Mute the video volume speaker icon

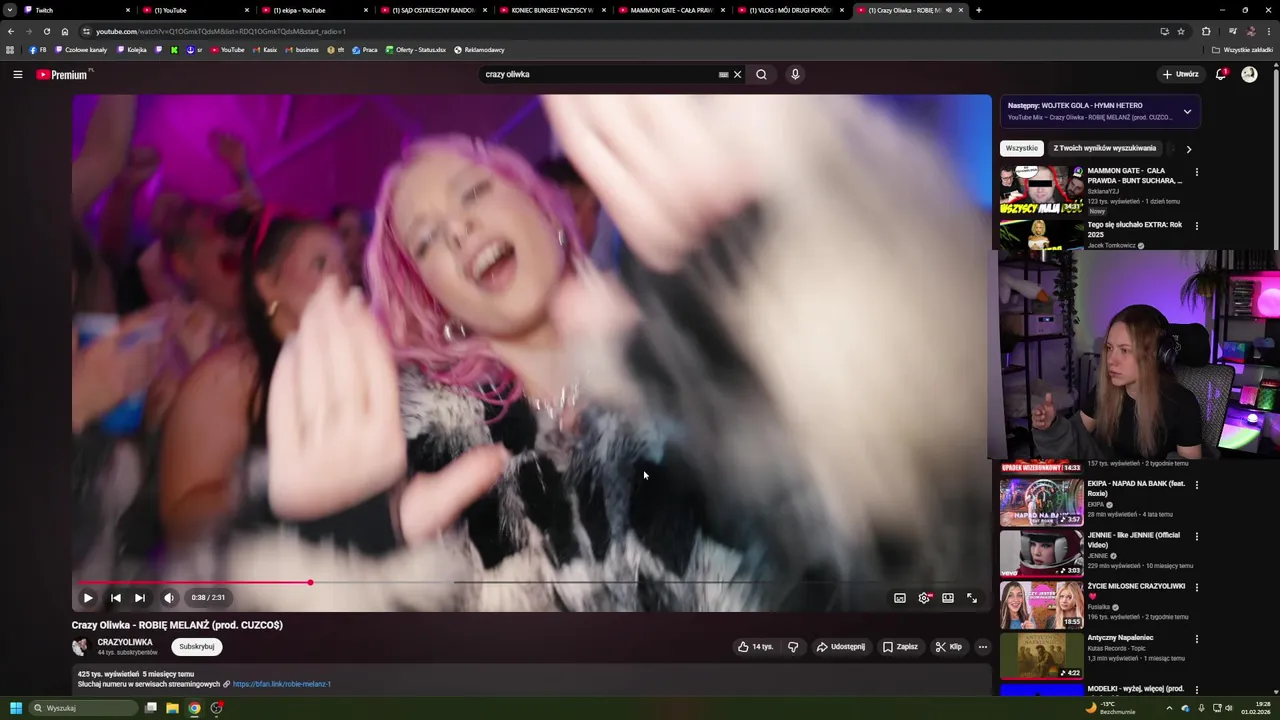pyautogui.click(x=169, y=598)
